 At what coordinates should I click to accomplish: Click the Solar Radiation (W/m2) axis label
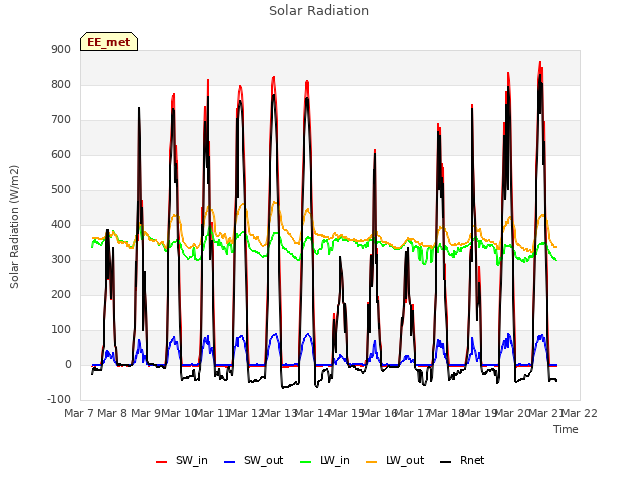click(x=14, y=227)
